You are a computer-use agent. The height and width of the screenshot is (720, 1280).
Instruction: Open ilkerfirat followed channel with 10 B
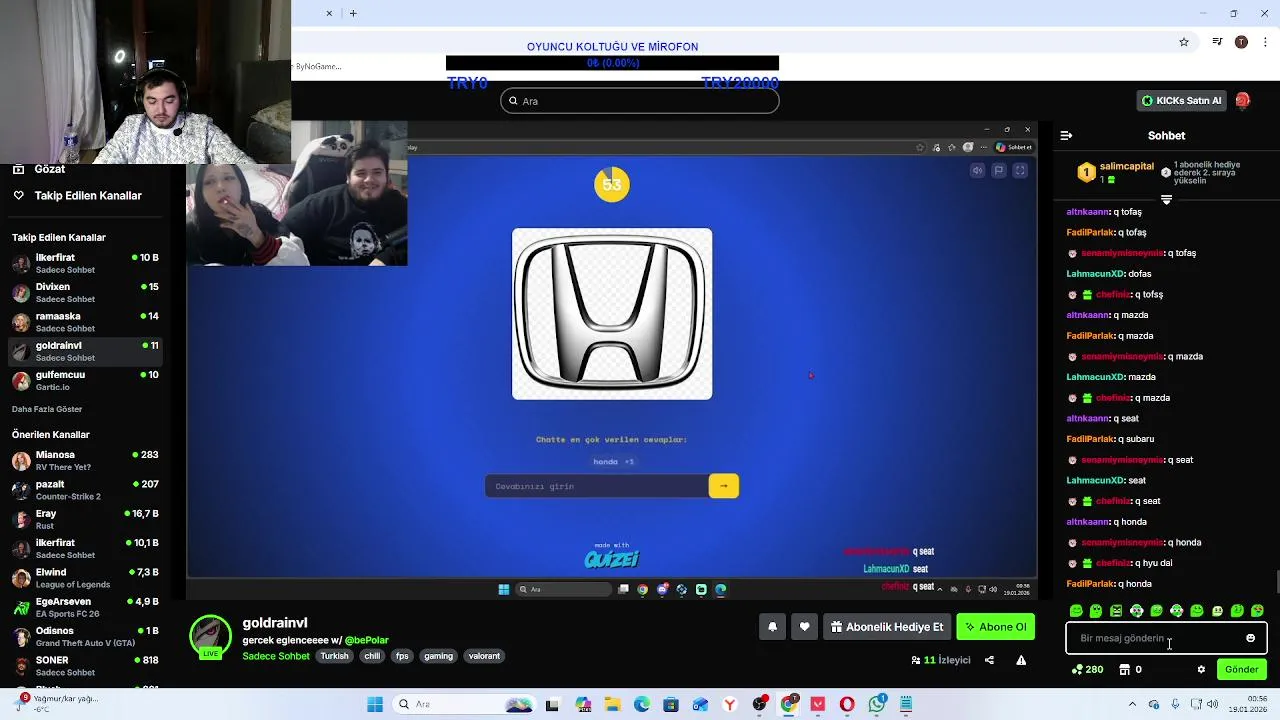(86, 263)
